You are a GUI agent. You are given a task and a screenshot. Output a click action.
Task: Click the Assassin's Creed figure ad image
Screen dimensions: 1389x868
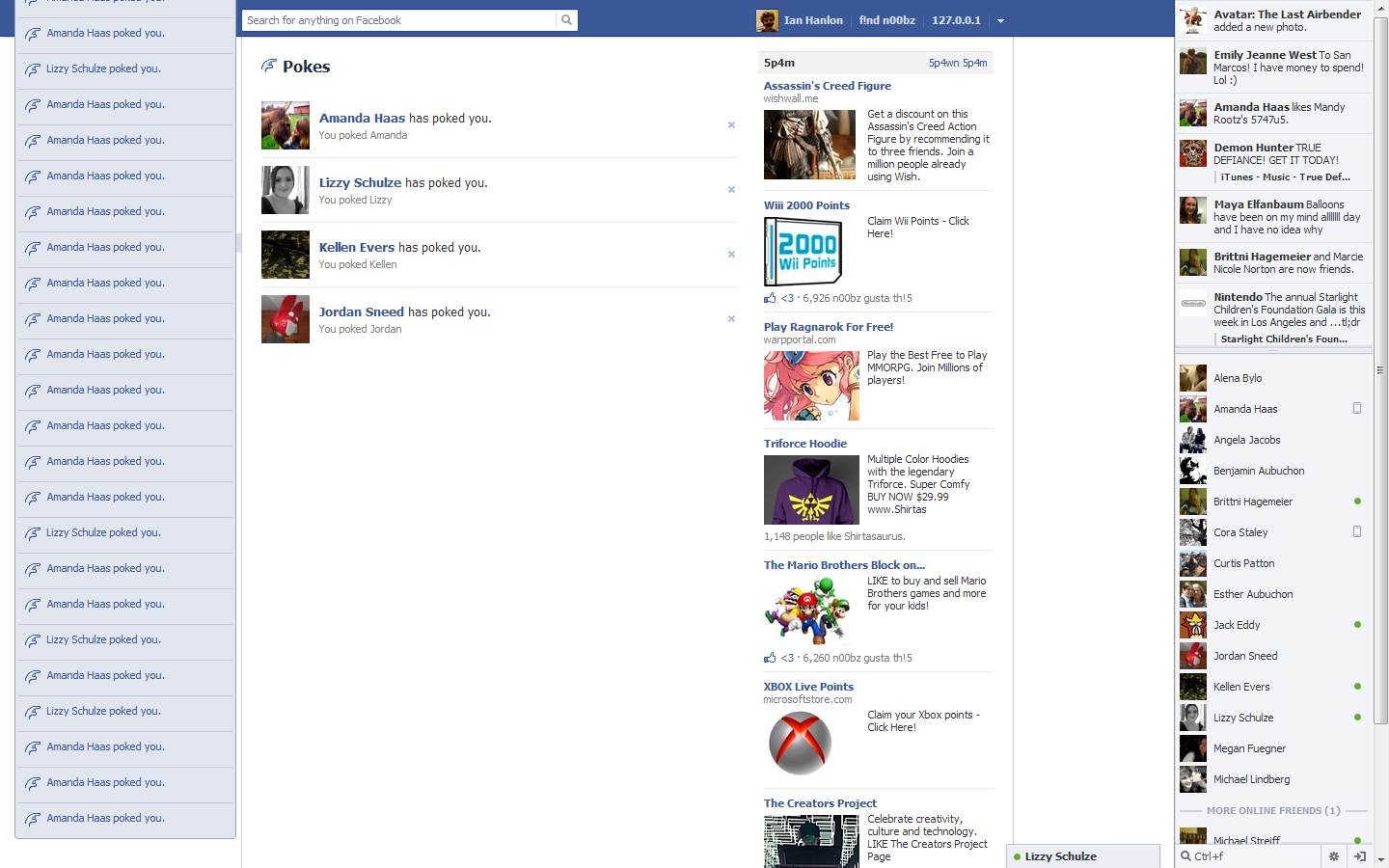click(810, 145)
